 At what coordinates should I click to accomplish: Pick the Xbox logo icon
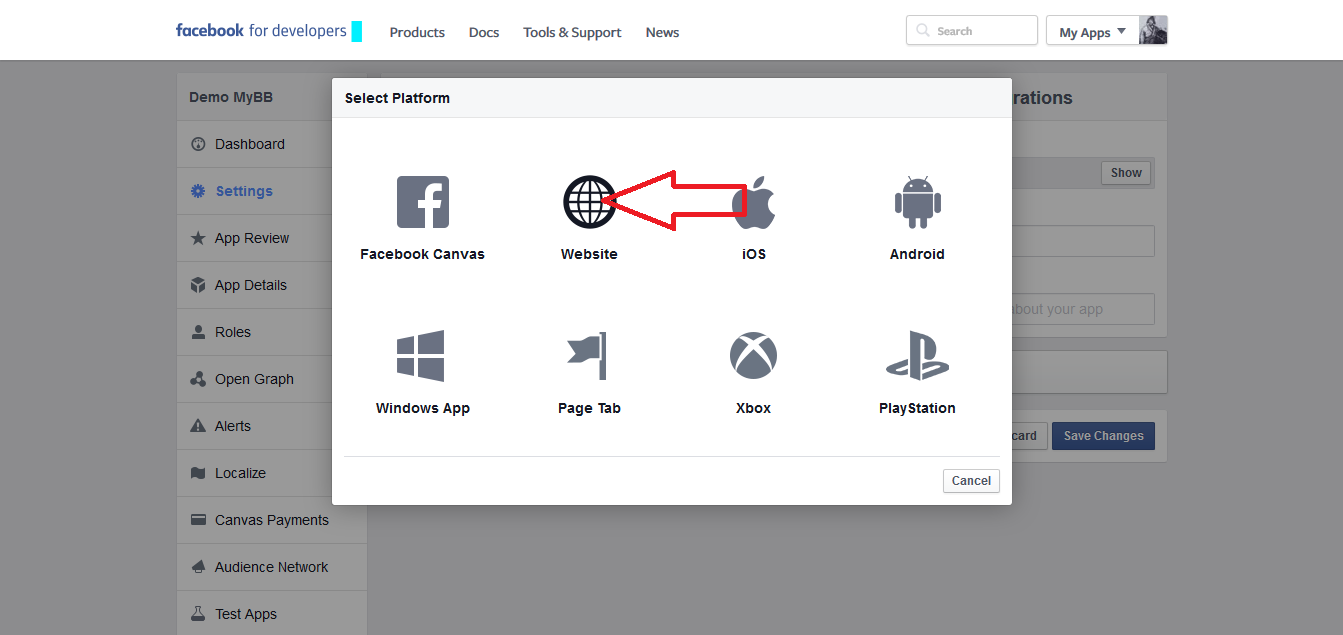(x=753, y=356)
